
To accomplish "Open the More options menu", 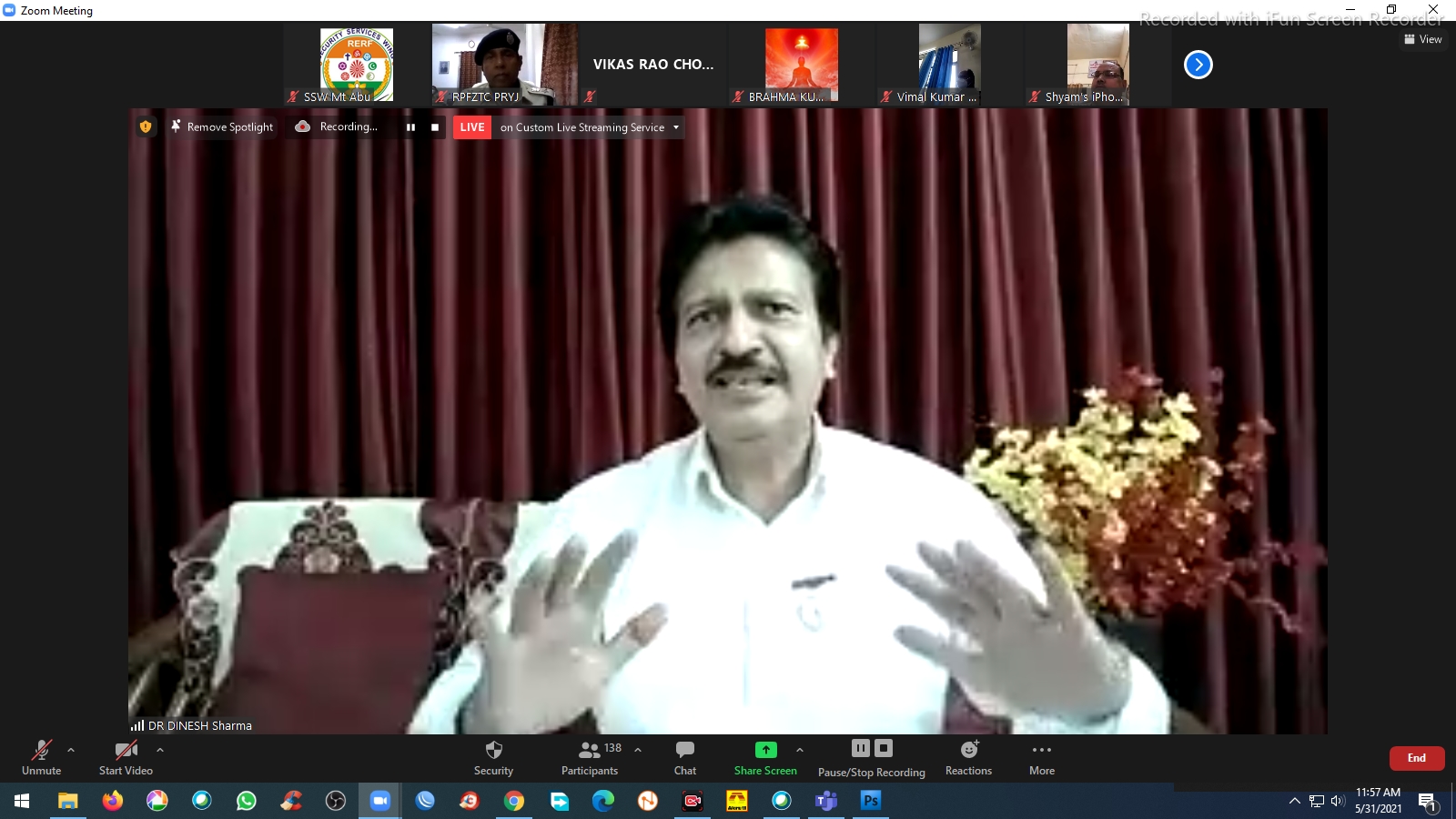I will pos(1042,757).
